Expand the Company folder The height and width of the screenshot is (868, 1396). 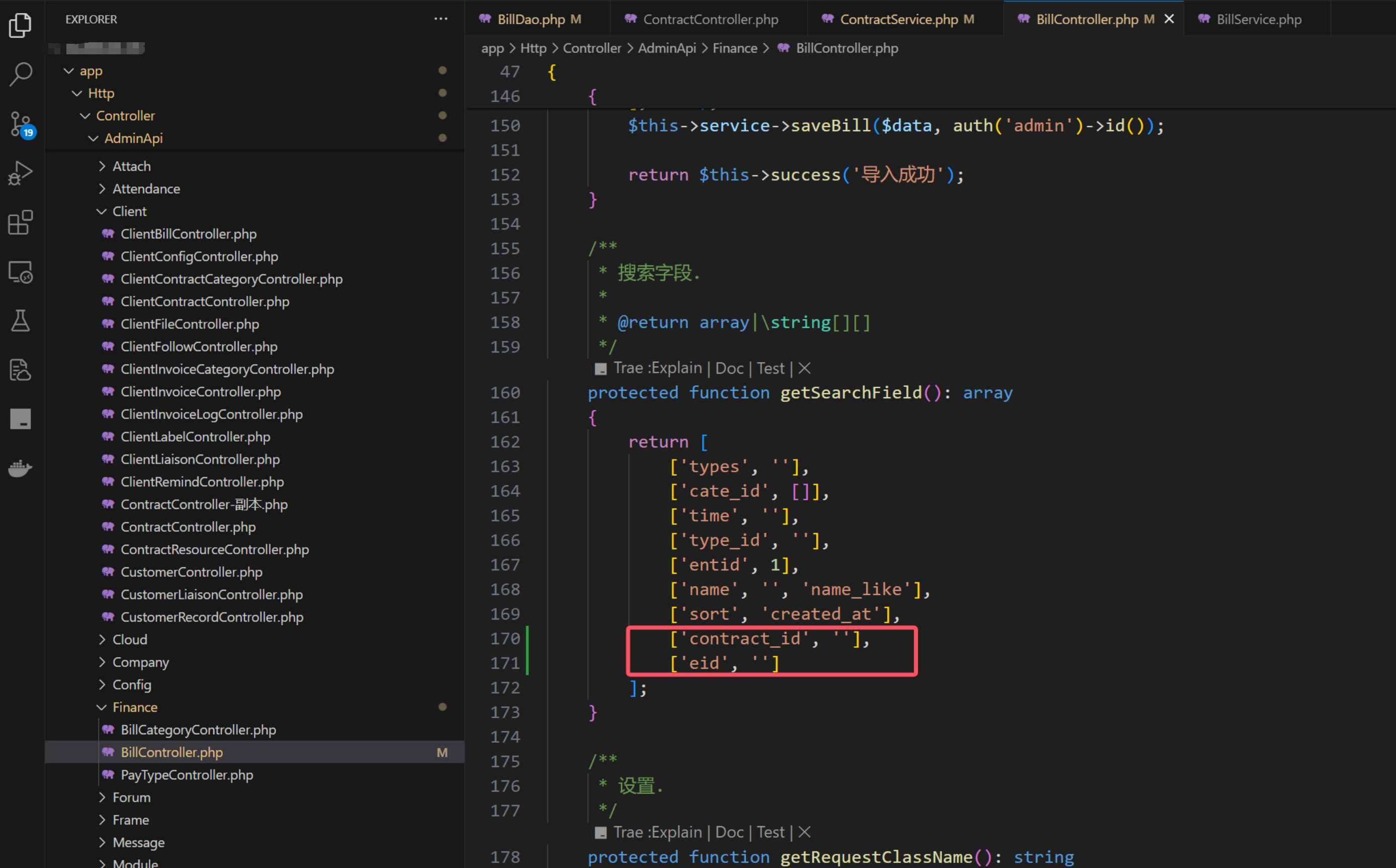click(x=102, y=662)
